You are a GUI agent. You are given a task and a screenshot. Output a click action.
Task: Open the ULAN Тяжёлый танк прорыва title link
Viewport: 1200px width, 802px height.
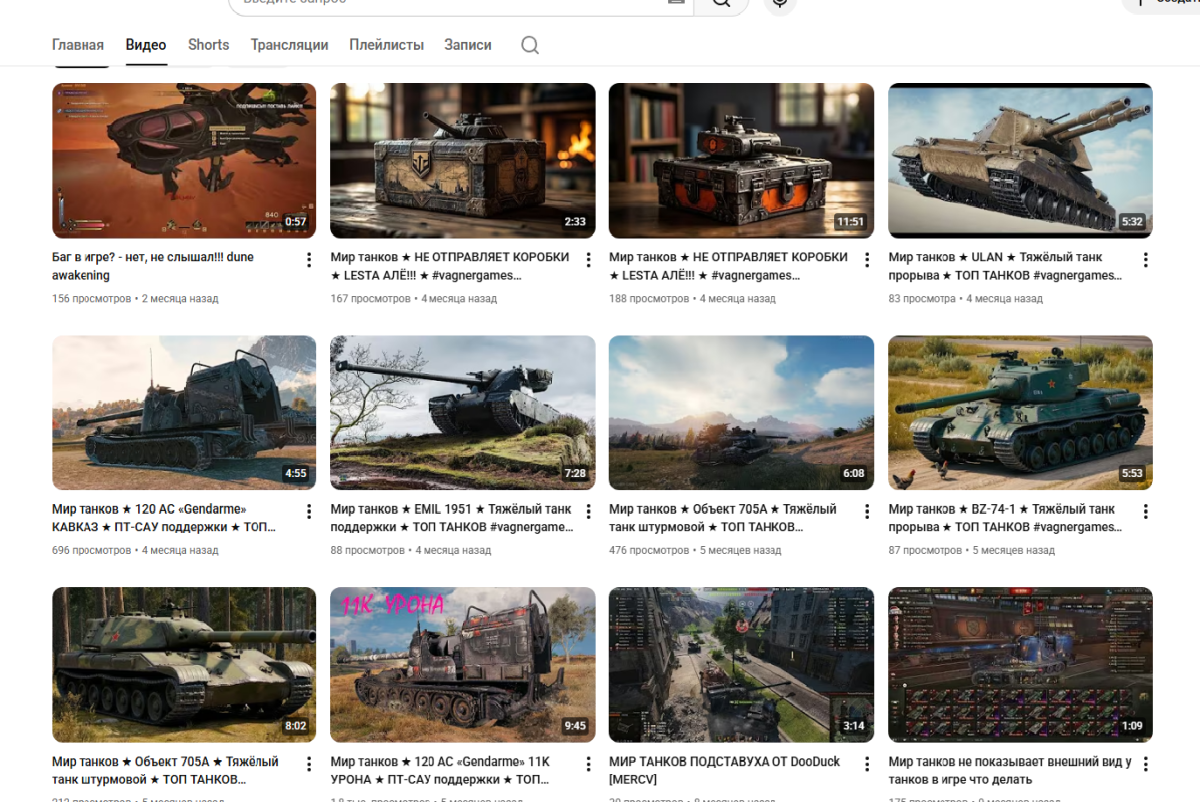click(x=1005, y=266)
